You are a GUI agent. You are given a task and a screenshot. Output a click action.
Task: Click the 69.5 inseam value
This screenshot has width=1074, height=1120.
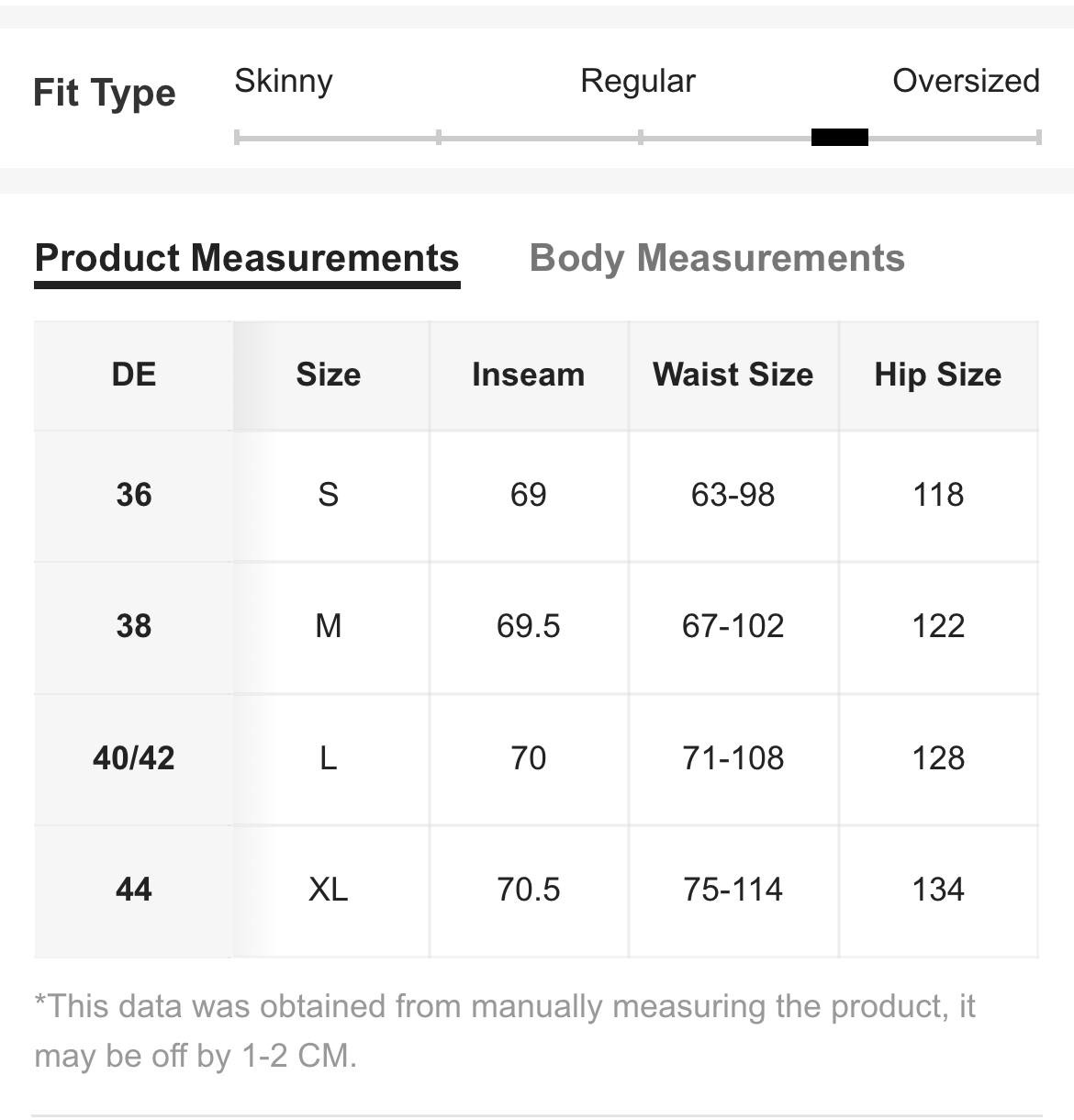coord(529,626)
